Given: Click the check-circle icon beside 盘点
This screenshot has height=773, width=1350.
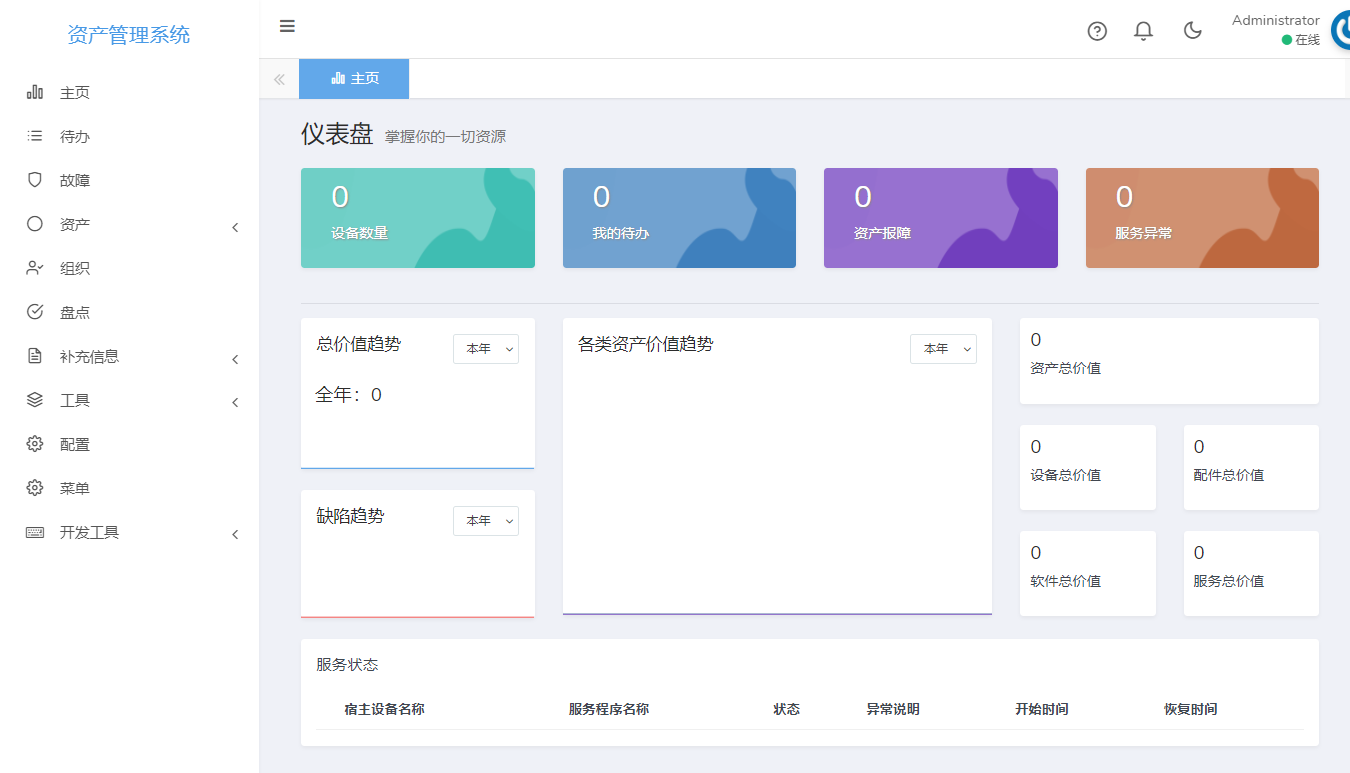Looking at the screenshot, I should click(x=34, y=312).
